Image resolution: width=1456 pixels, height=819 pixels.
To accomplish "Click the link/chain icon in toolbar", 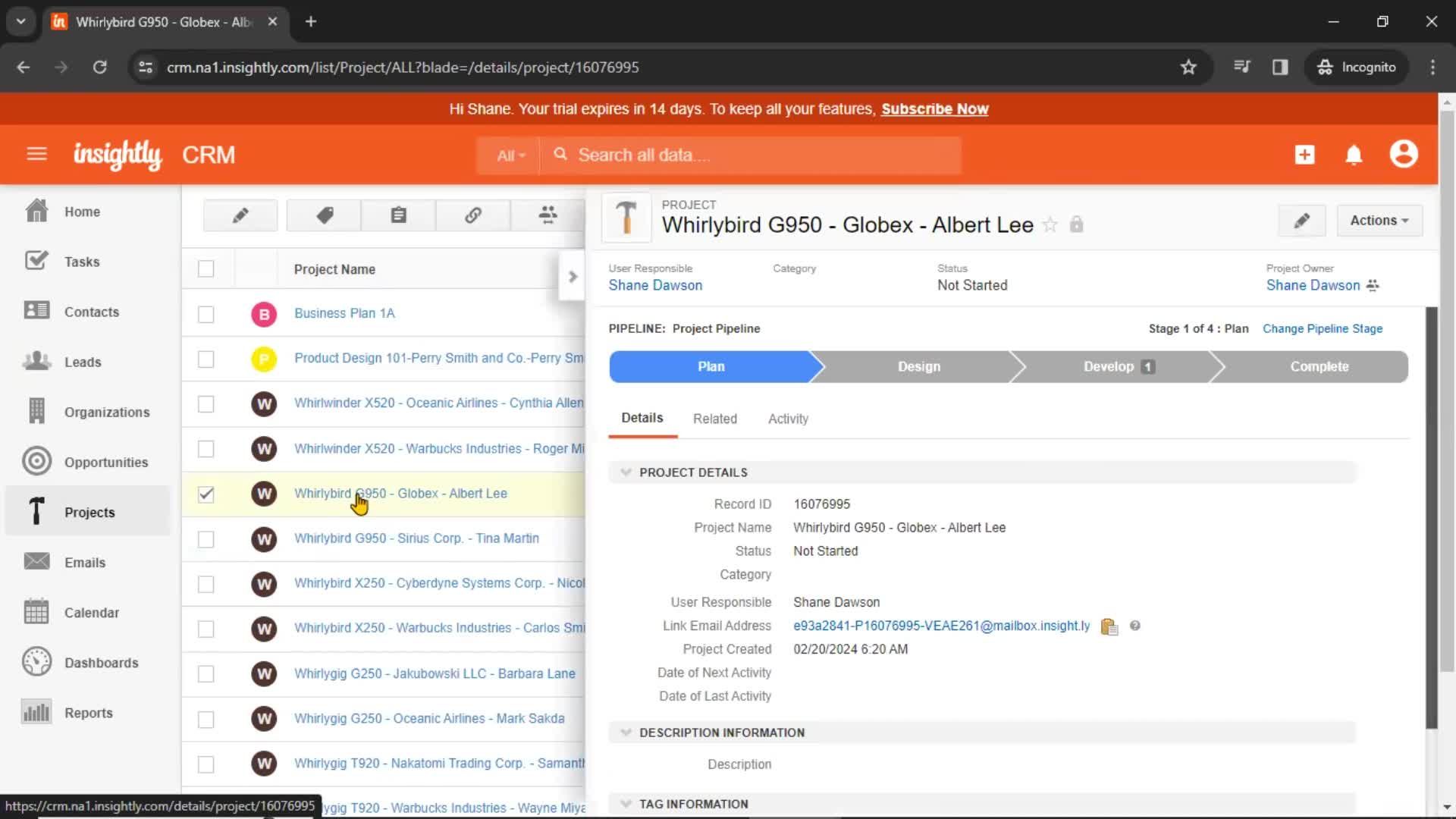I will [x=472, y=215].
